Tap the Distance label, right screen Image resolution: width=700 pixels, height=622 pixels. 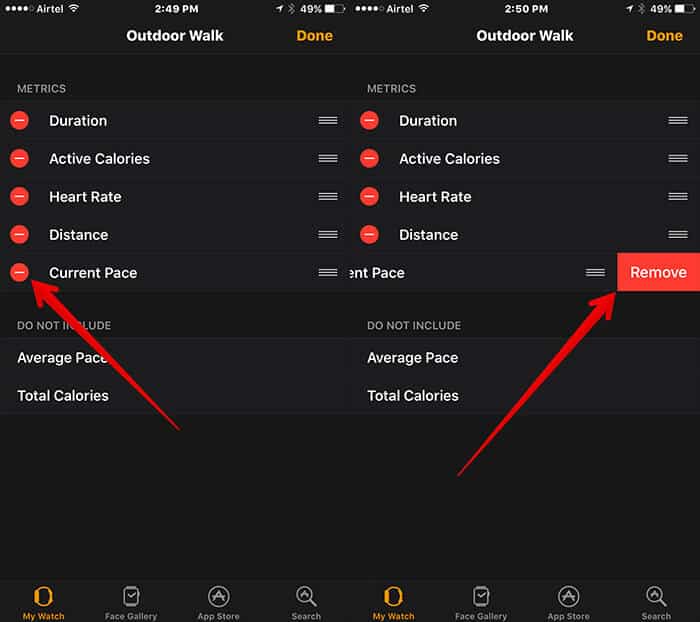pyautogui.click(x=429, y=234)
